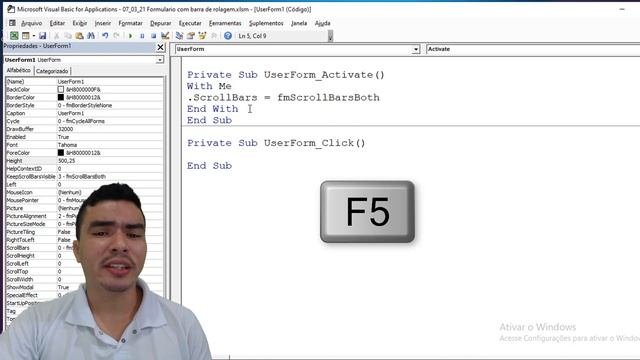This screenshot has width=640, height=360.
Task: Switch to the Categorizado tab
Action: tap(52, 71)
